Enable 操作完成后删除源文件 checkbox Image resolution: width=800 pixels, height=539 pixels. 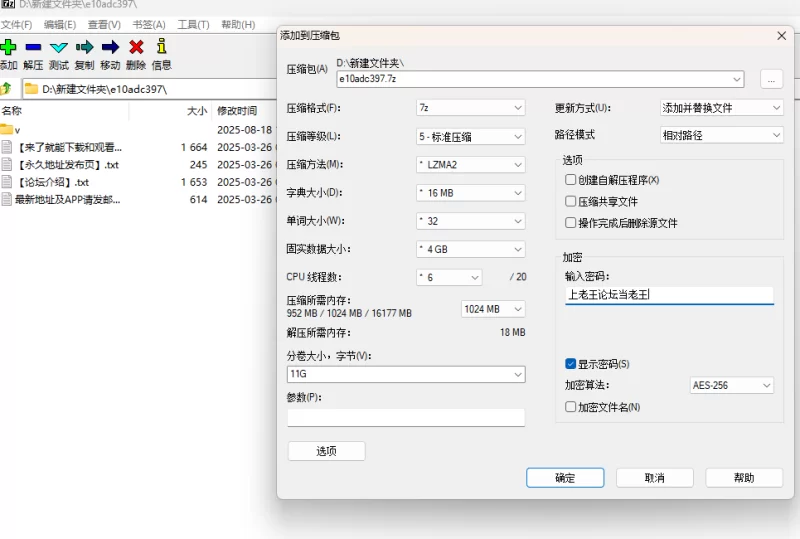570,223
